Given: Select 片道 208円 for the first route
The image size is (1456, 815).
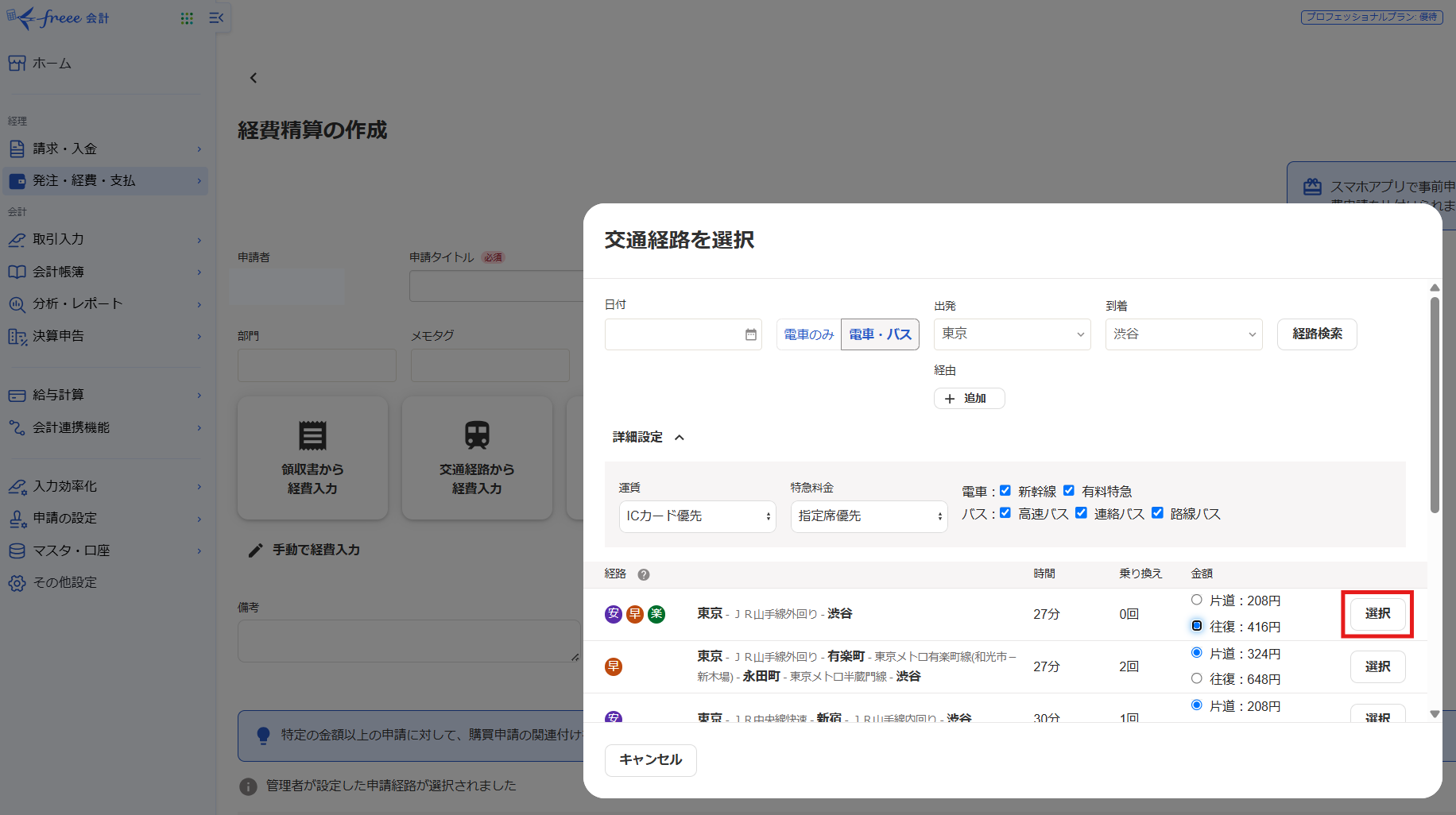Looking at the screenshot, I should point(1196,600).
